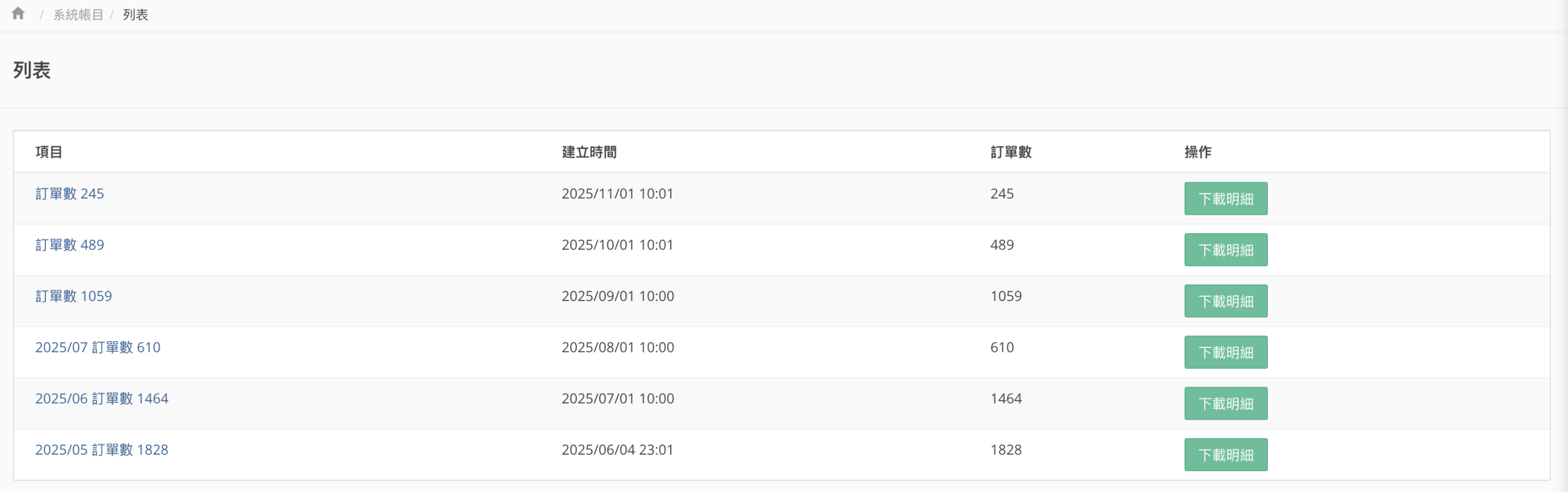Open the 2025/06 訂單數 1464 link
Screen dimensions: 1568x492
(102, 399)
